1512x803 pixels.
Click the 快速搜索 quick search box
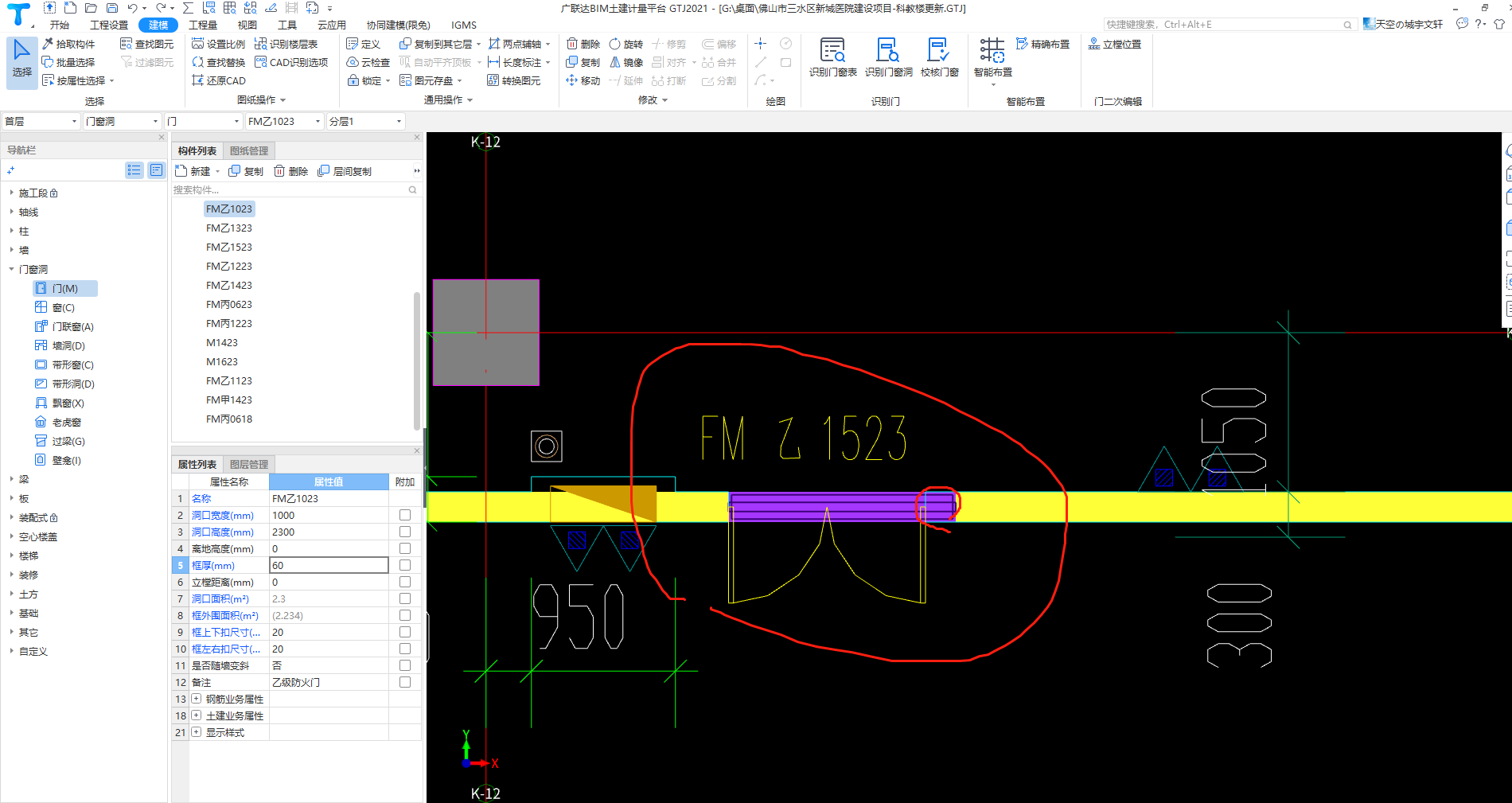point(1229,24)
